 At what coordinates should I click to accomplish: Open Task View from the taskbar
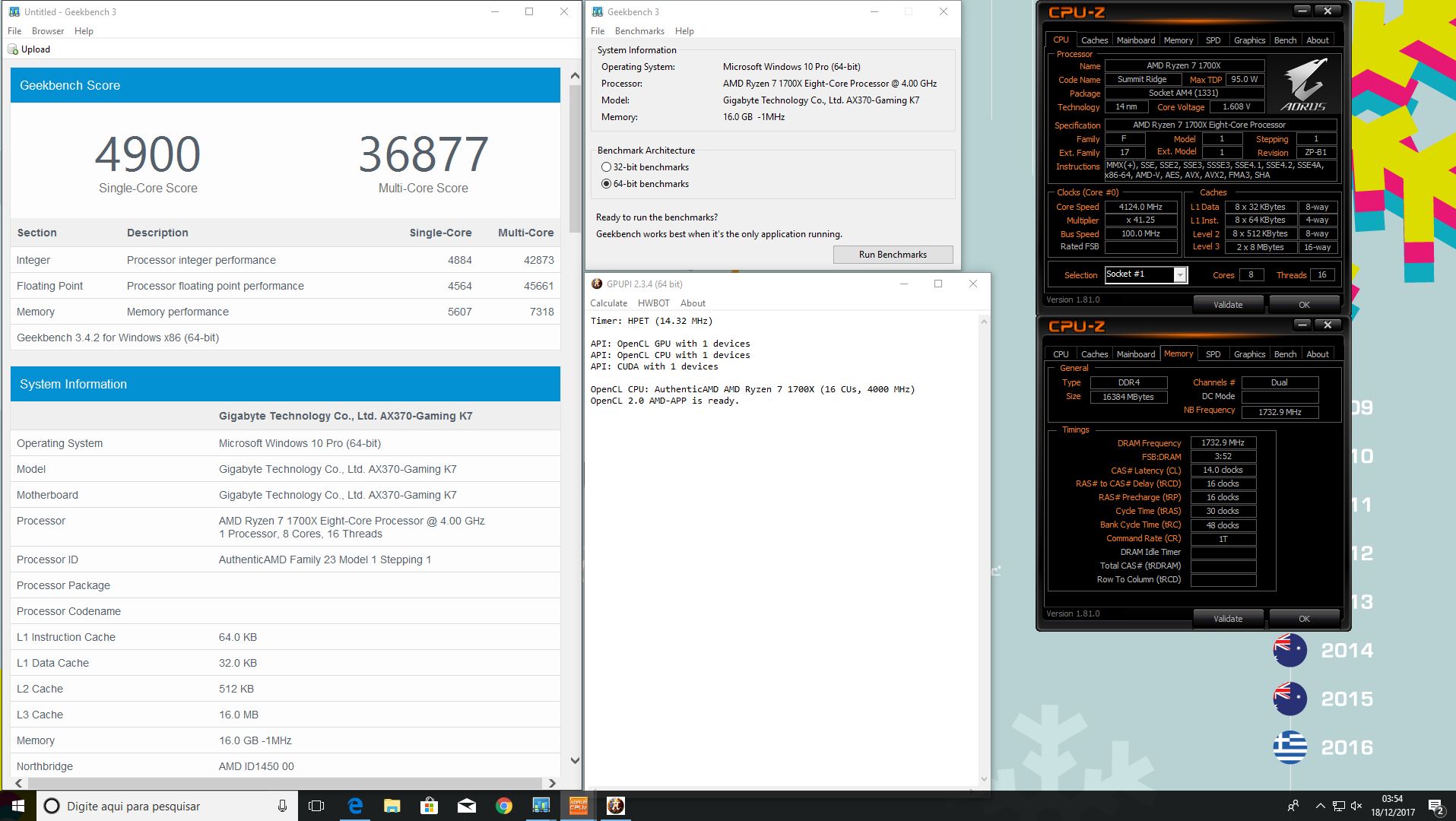316,806
